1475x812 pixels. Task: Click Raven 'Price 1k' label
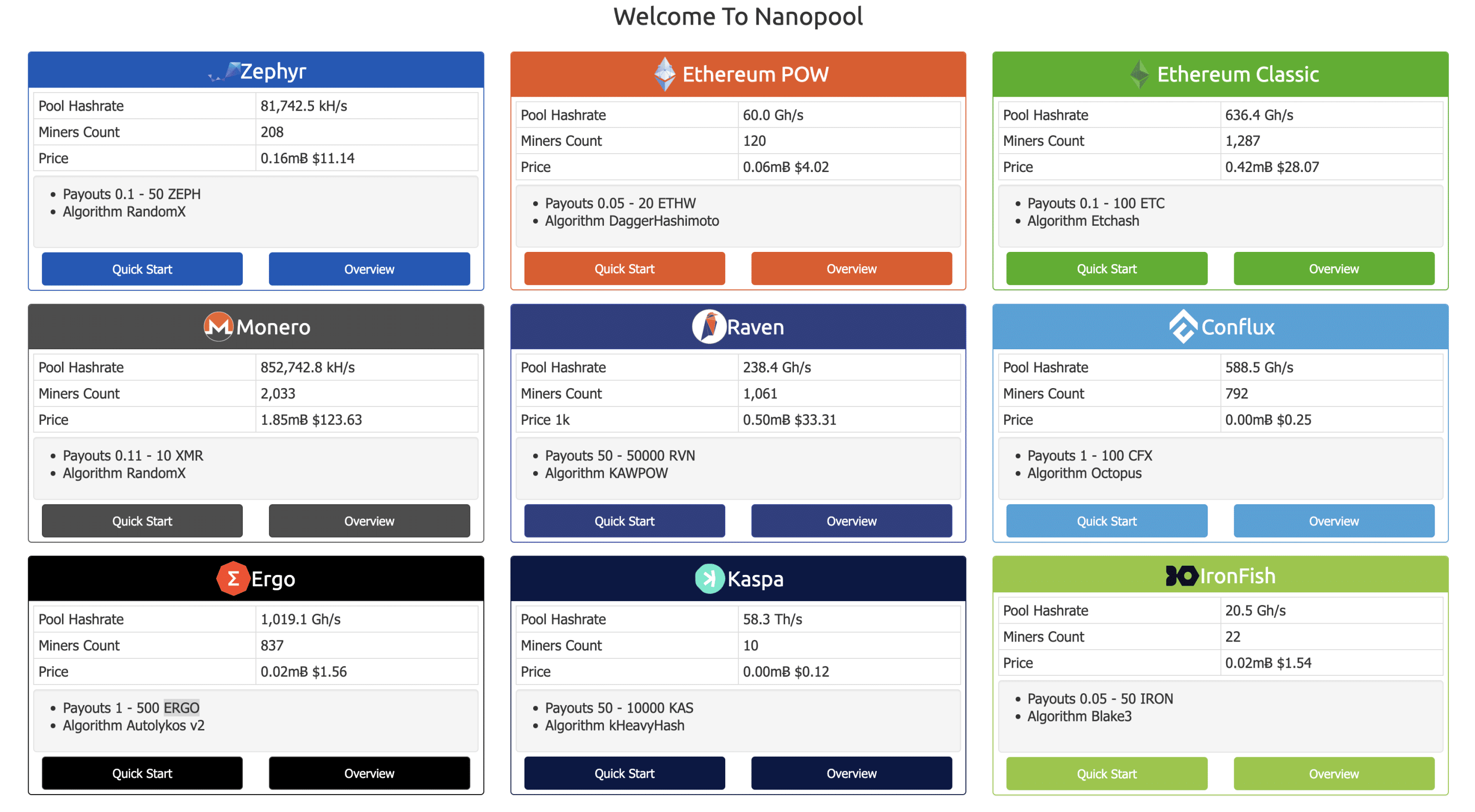545,419
